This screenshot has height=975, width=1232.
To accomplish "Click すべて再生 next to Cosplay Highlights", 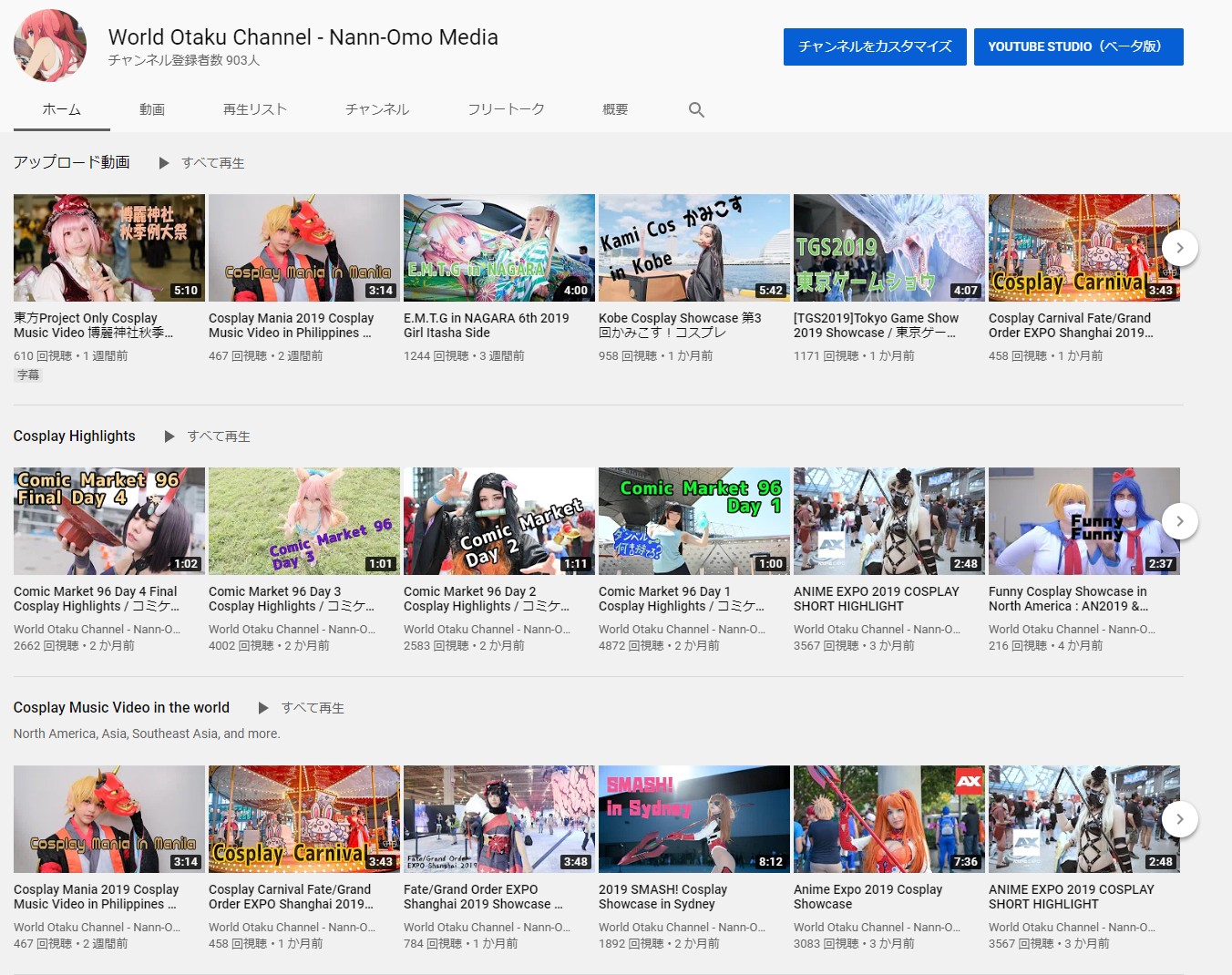I will [x=219, y=436].
